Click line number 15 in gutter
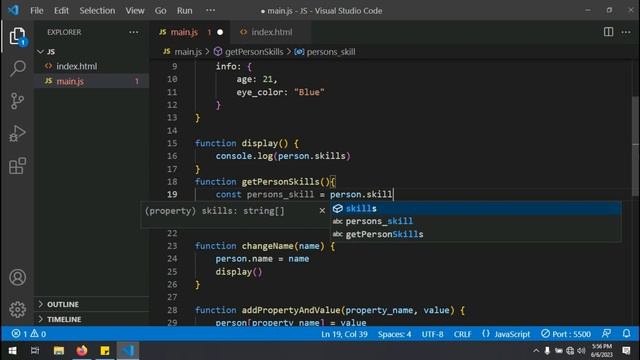 tap(172, 143)
